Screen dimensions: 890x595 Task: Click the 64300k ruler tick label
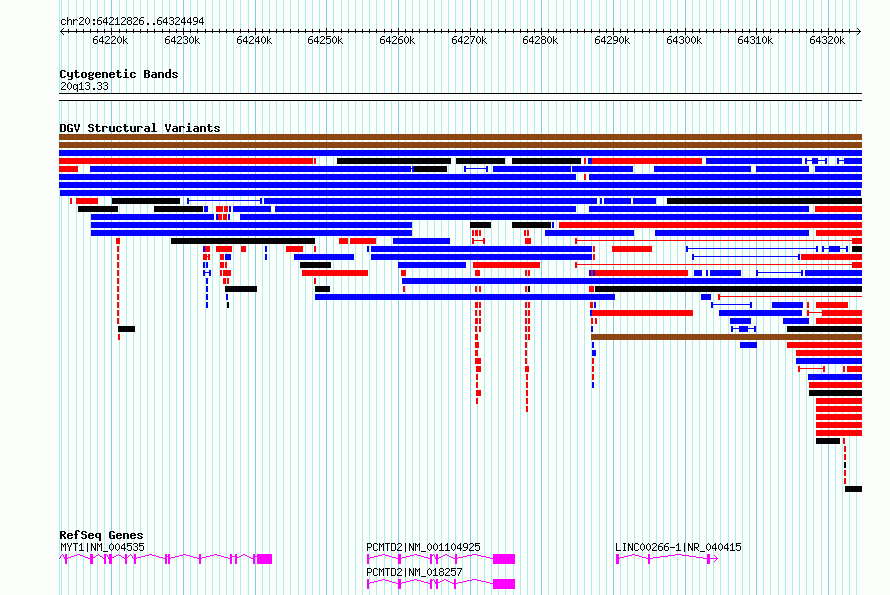click(x=684, y=40)
